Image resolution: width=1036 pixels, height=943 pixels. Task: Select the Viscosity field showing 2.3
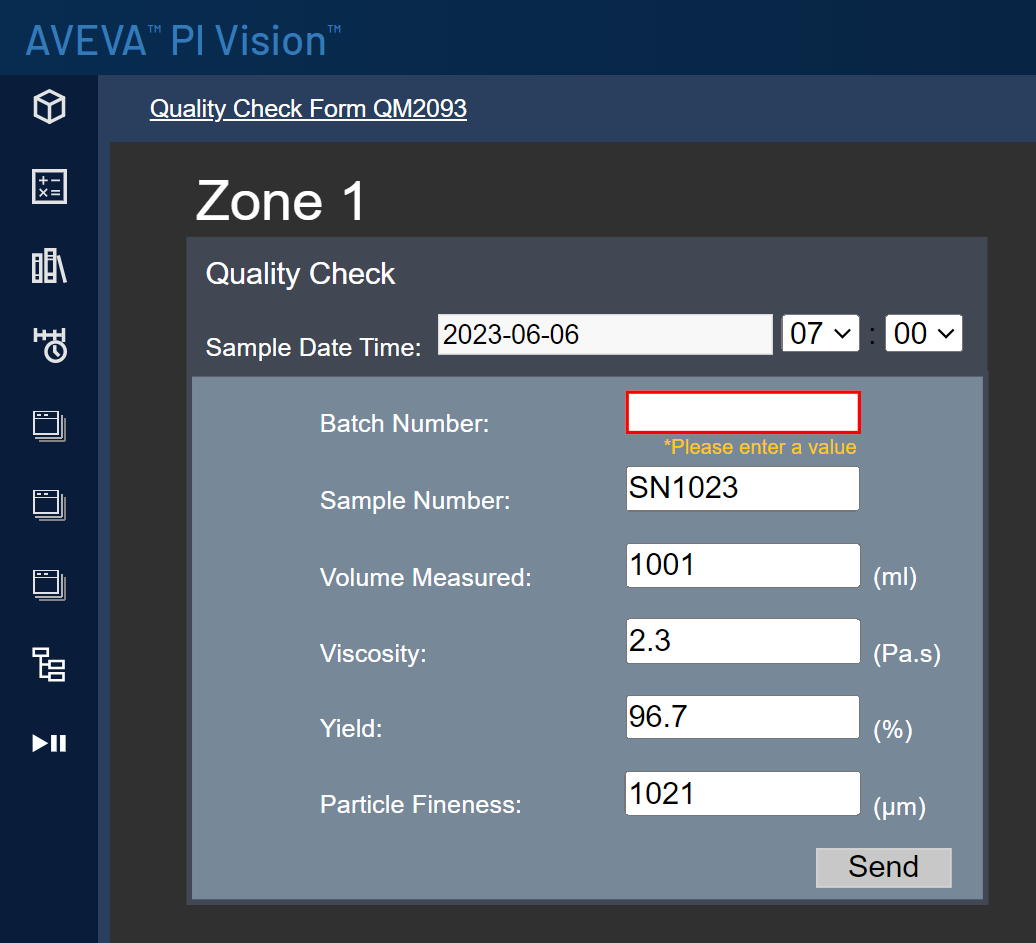(742, 641)
